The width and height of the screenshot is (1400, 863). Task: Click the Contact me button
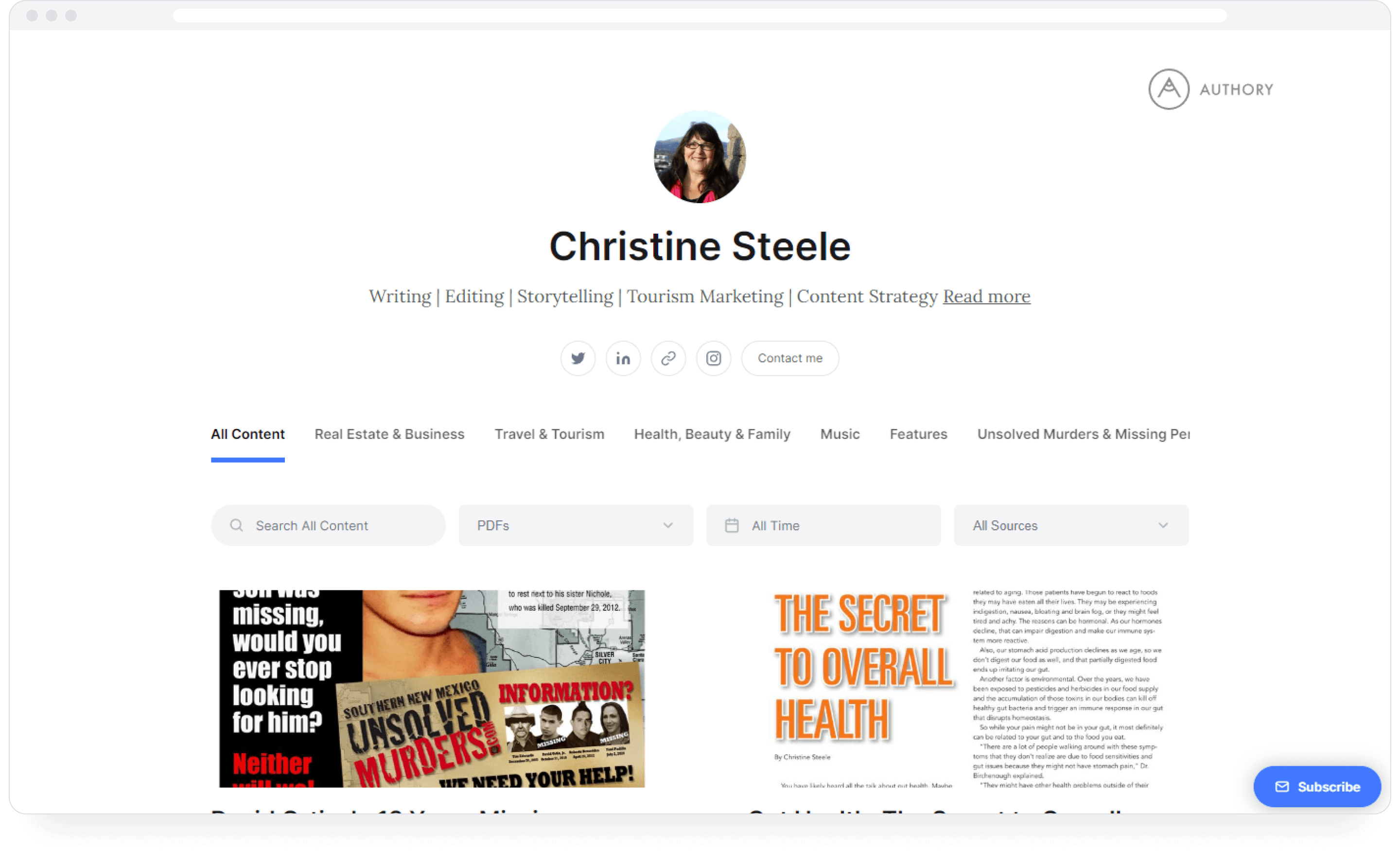pos(789,359)
